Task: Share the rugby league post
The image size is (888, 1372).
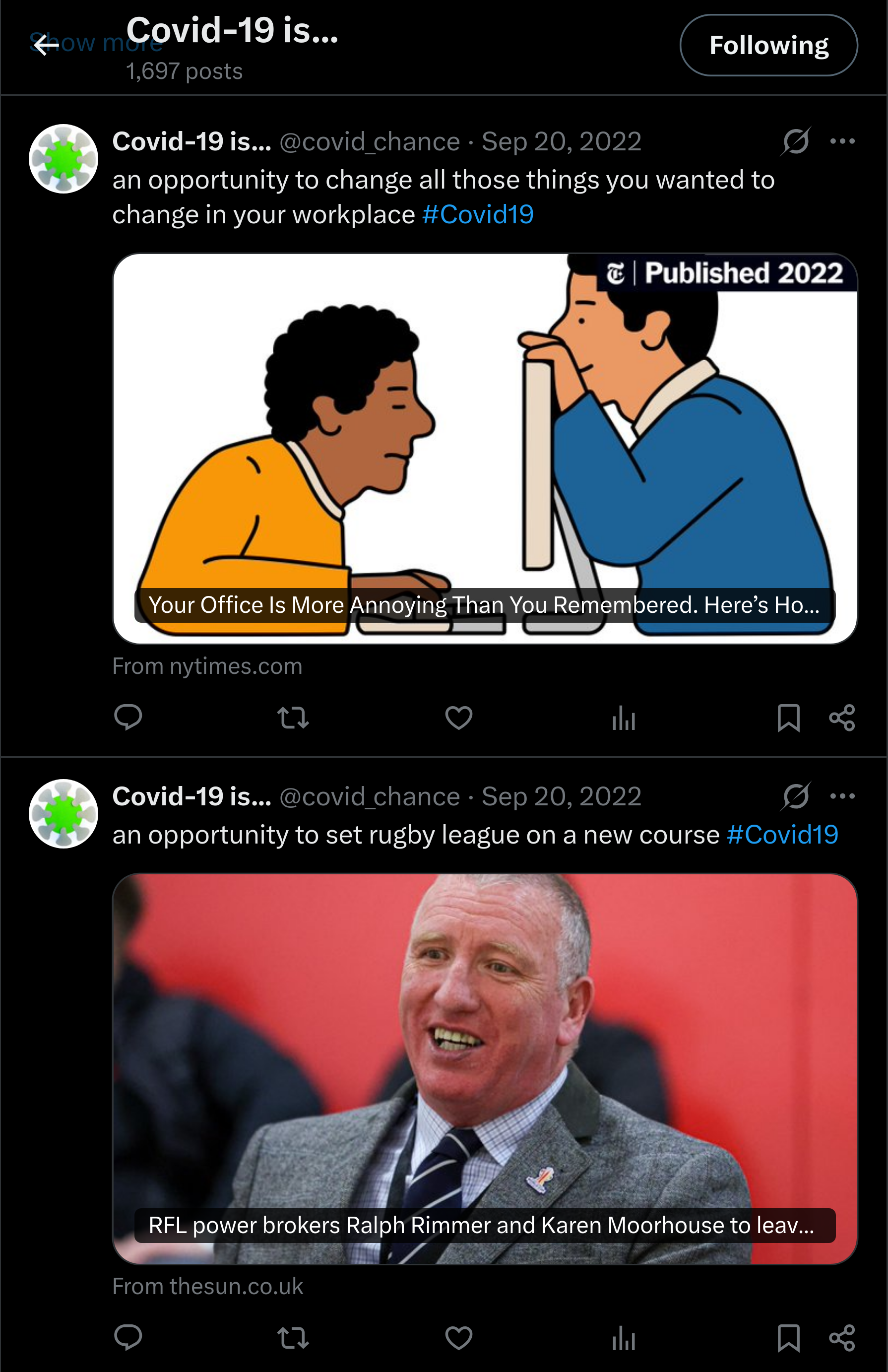Action: (842, 1338)
